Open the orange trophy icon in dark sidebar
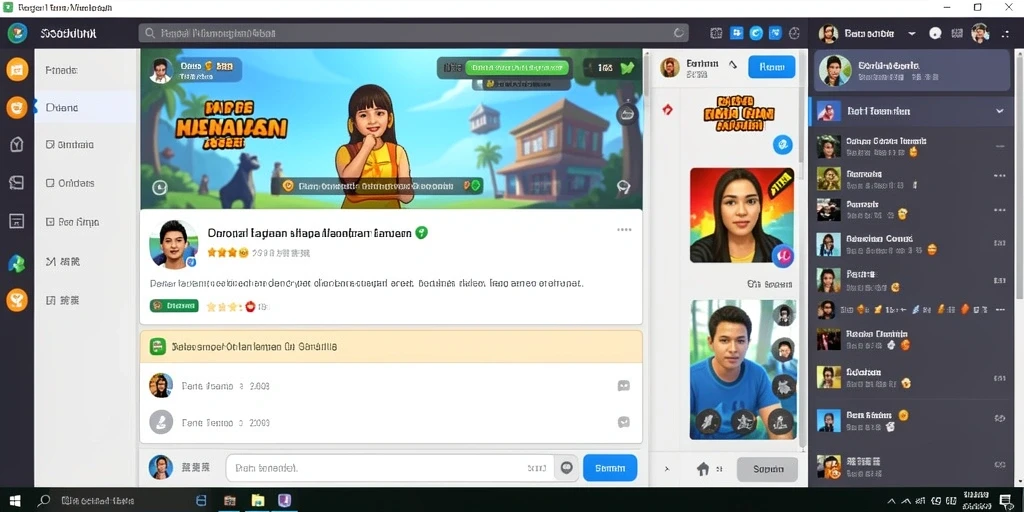Screen dimensions: 1024x512 click(17, 300)
